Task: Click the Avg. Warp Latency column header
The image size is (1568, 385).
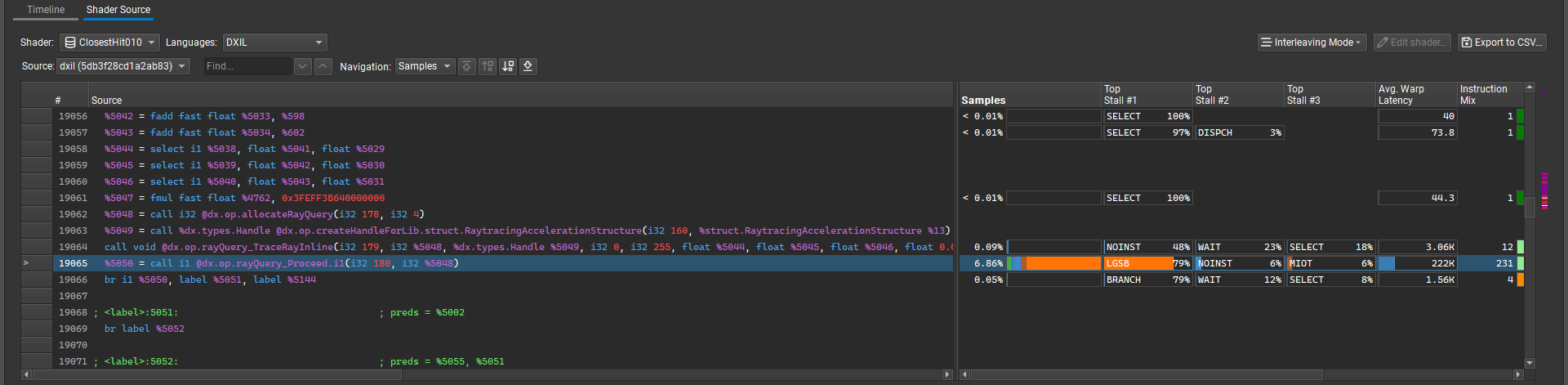Action: (x=1416, y=95)
